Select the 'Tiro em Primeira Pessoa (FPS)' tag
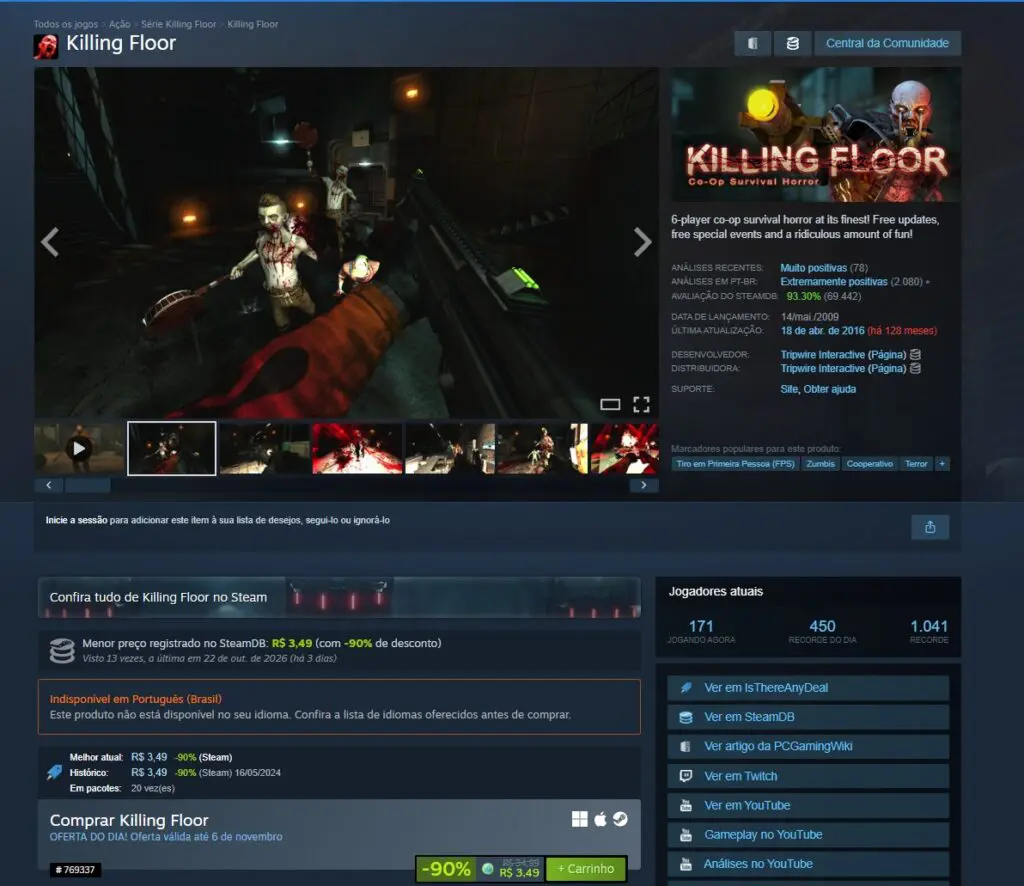Screen dimensions: 1024x886 (735, 464)
